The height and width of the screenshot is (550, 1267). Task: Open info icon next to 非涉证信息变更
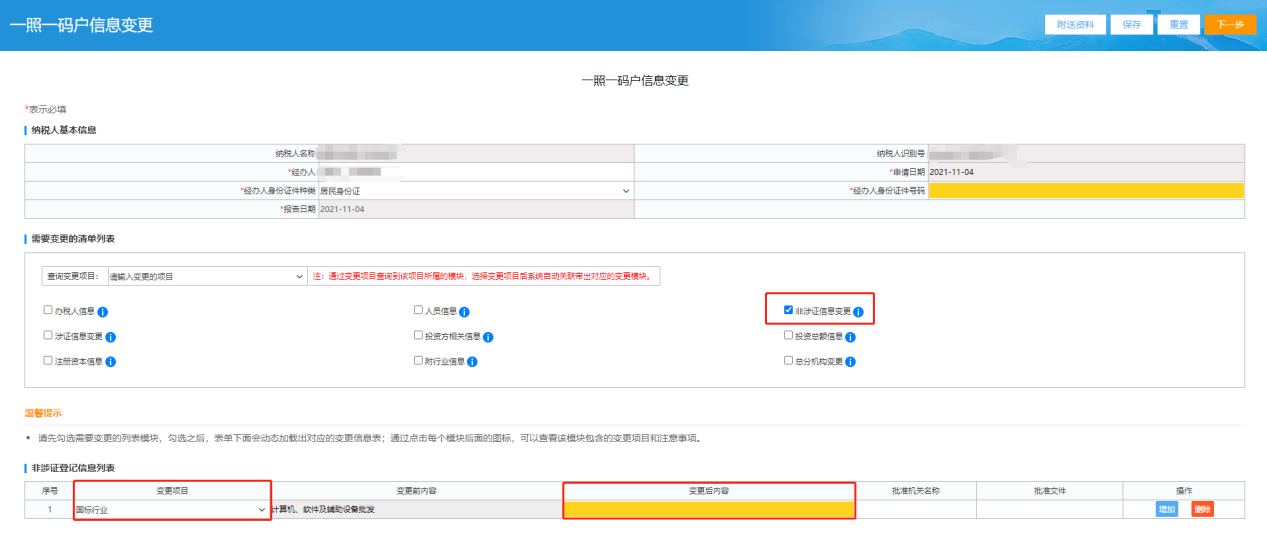858,312
